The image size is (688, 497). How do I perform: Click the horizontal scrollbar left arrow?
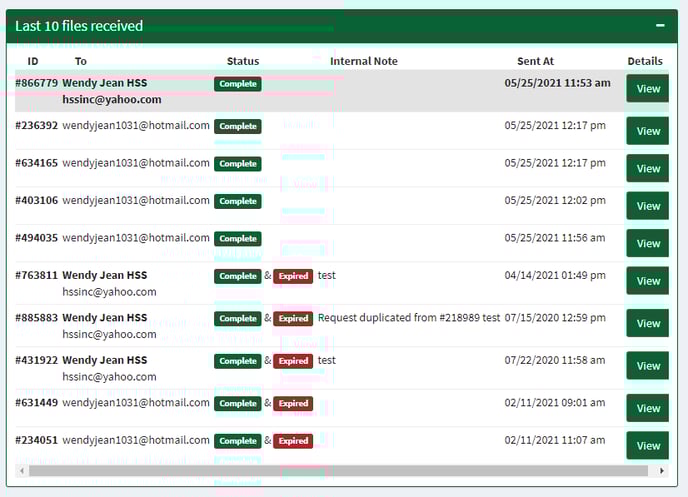(23, 470)
